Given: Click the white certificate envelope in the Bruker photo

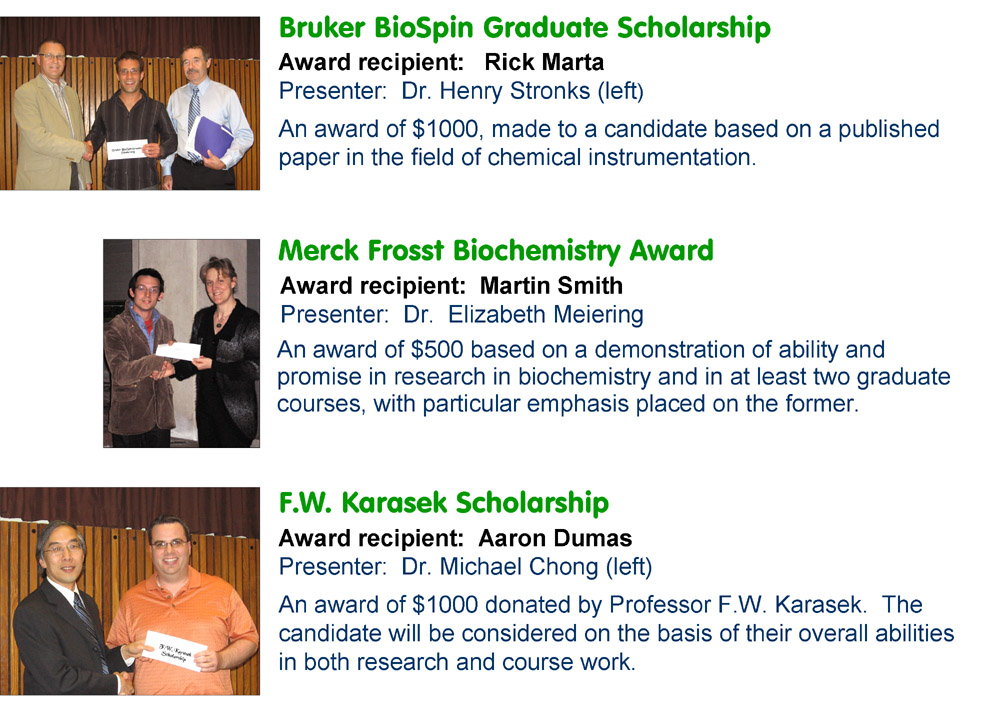Looking at the screenshot, I should click(125, 150).
